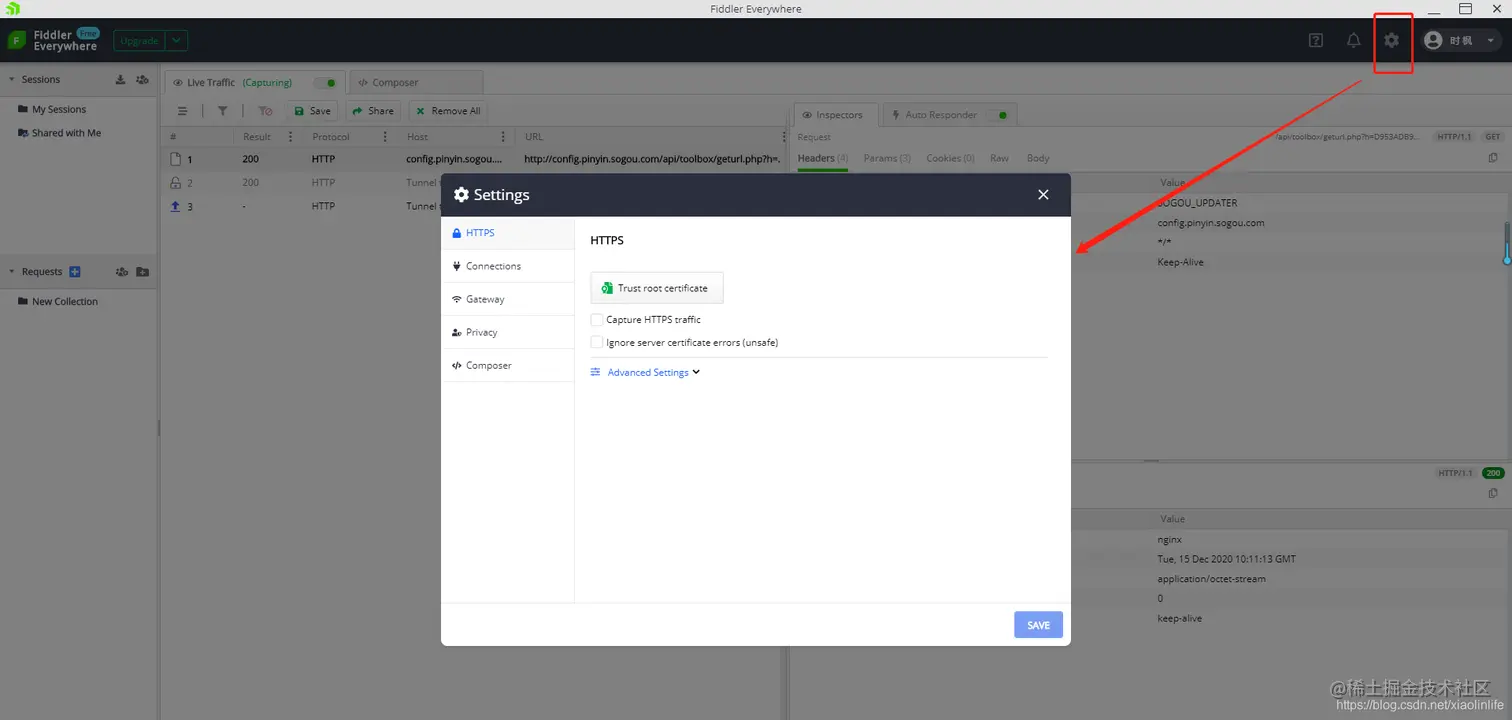Viewport: 1512px width, 720px height.
Task: Click the document icon of session 1
Action: (x=176, y=159)
